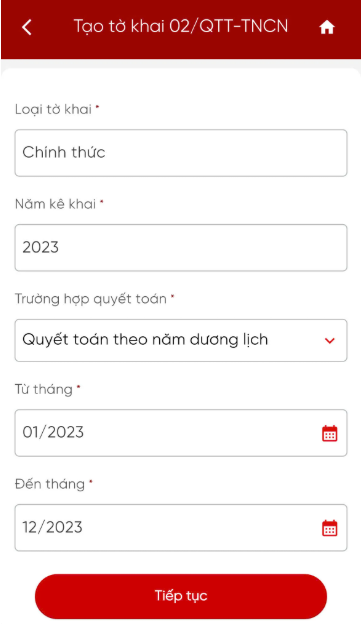Go back using the header arrow
Viewport: 361px width, 624px height.
pyautogui.click(x=27, y=27)
